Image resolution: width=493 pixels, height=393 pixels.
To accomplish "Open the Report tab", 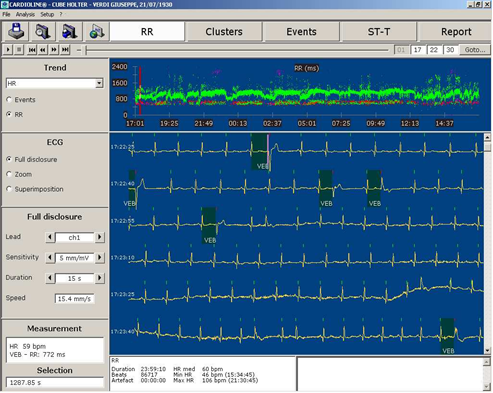I will coord(455,32).
